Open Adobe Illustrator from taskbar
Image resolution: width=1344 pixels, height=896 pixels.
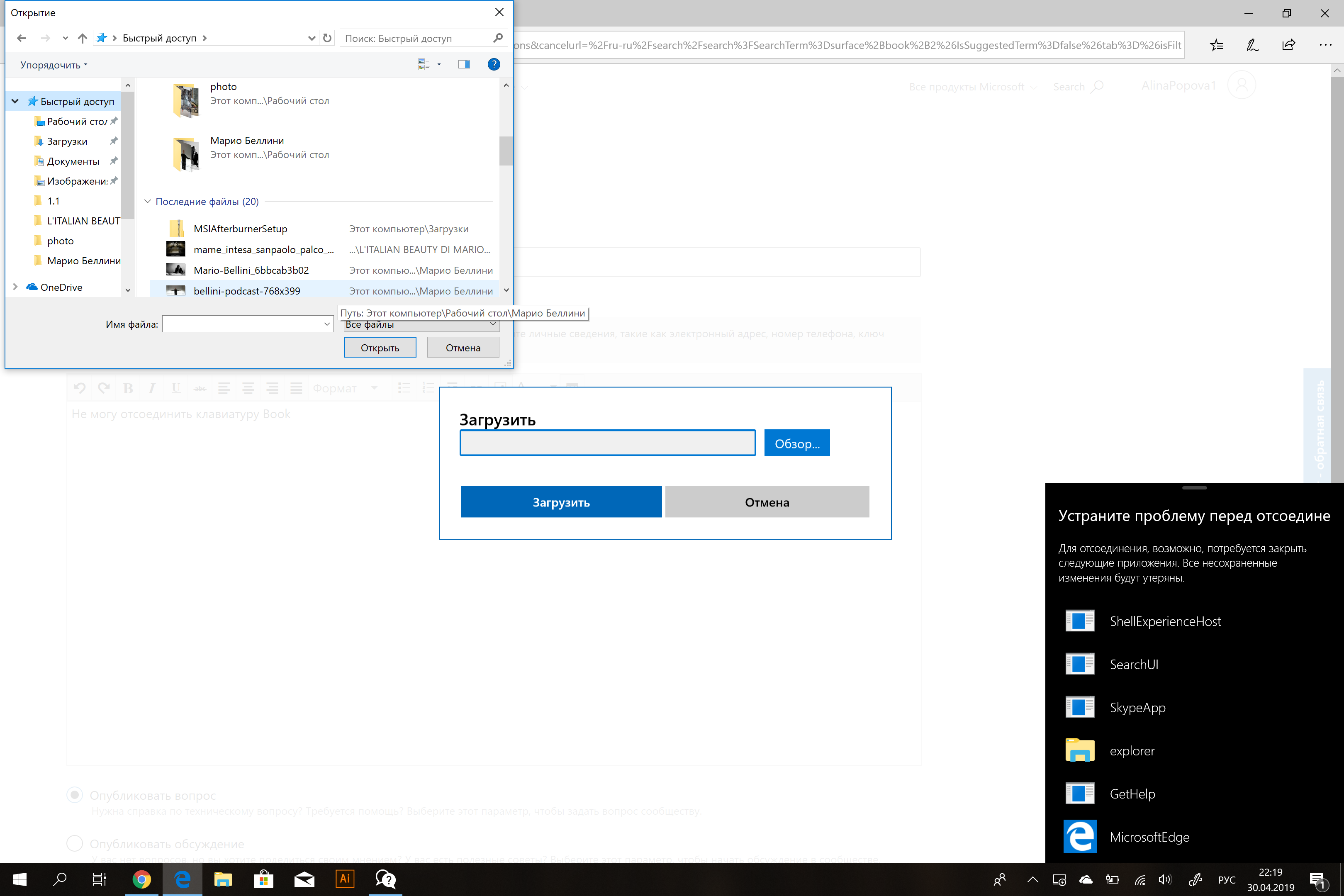coord(345,879)
